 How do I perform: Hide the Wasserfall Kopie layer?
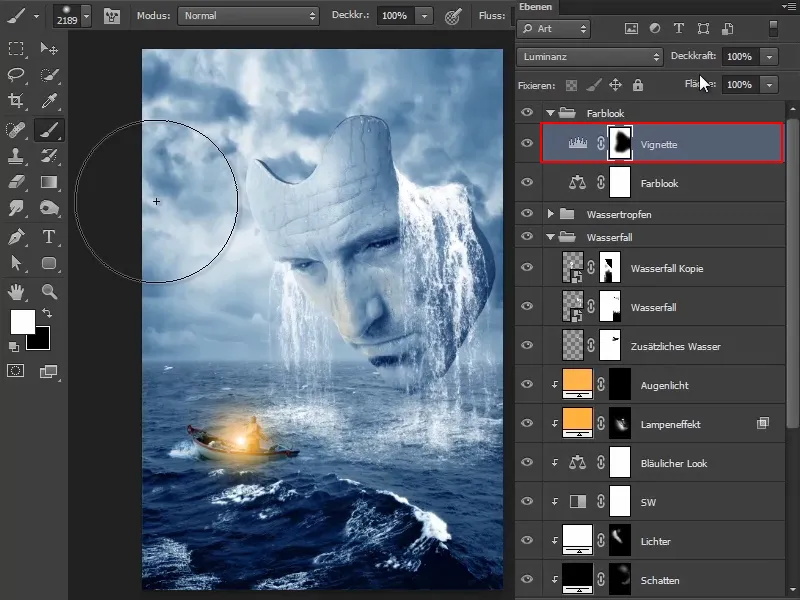pyautogui.click(x=527, y=267)
